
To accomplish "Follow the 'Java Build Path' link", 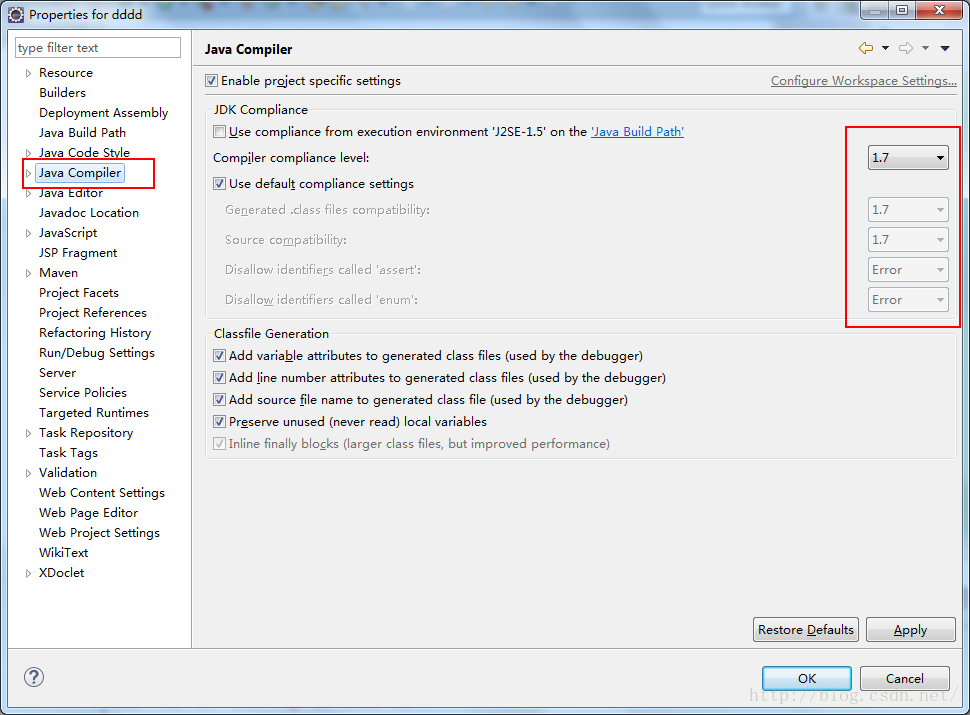I will [637, 132].
